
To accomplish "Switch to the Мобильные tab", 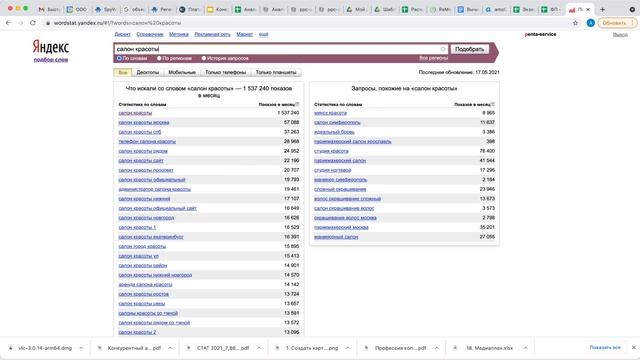I will (x=182, y=73).
